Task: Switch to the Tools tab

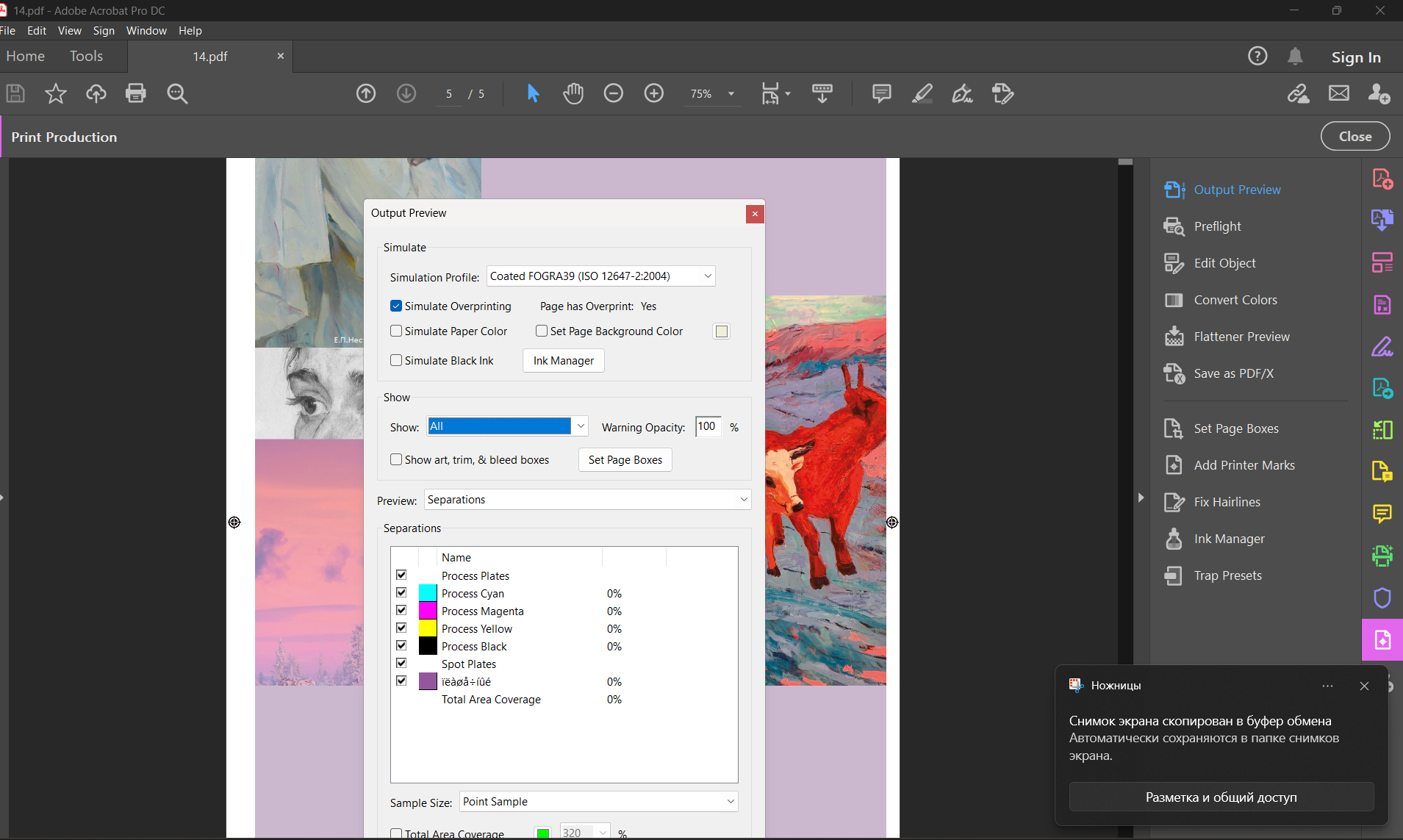Action: pyautogui.click(x=86, y=57)
